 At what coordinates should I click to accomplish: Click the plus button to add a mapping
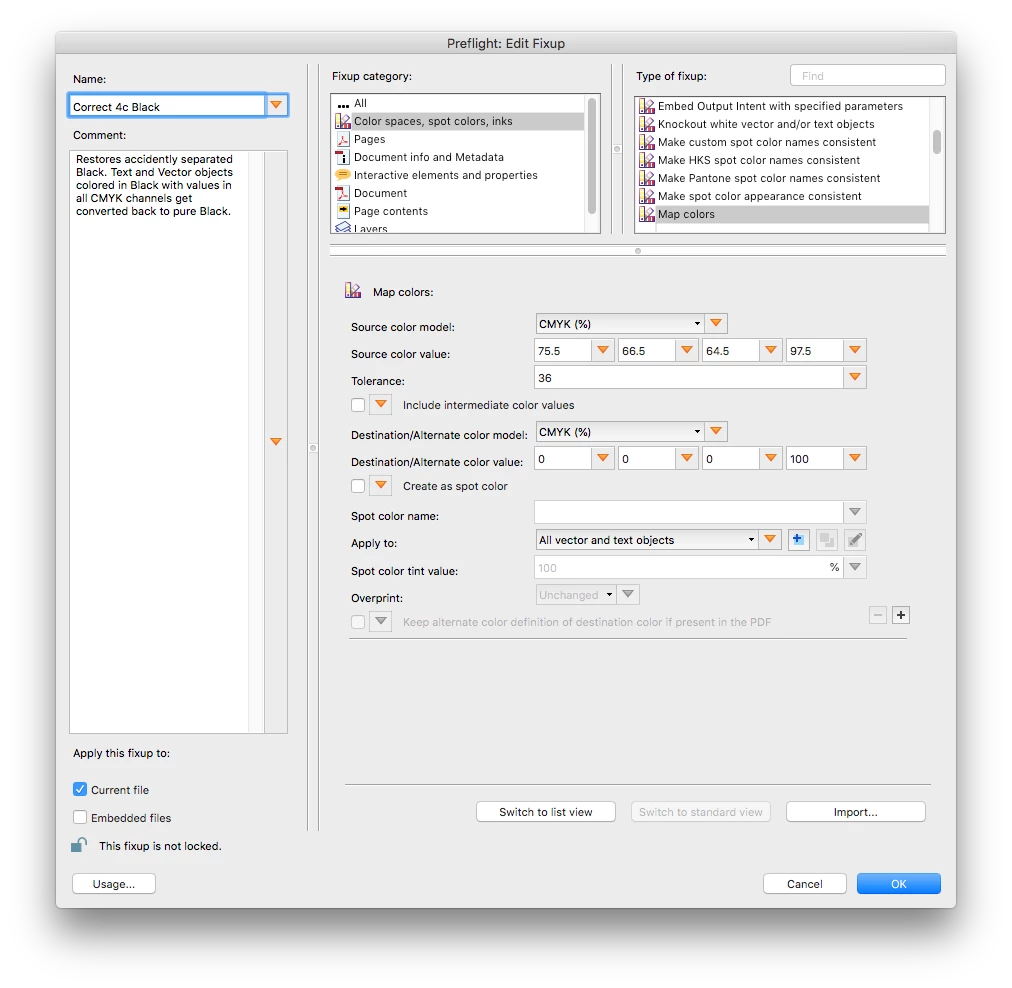901,615
